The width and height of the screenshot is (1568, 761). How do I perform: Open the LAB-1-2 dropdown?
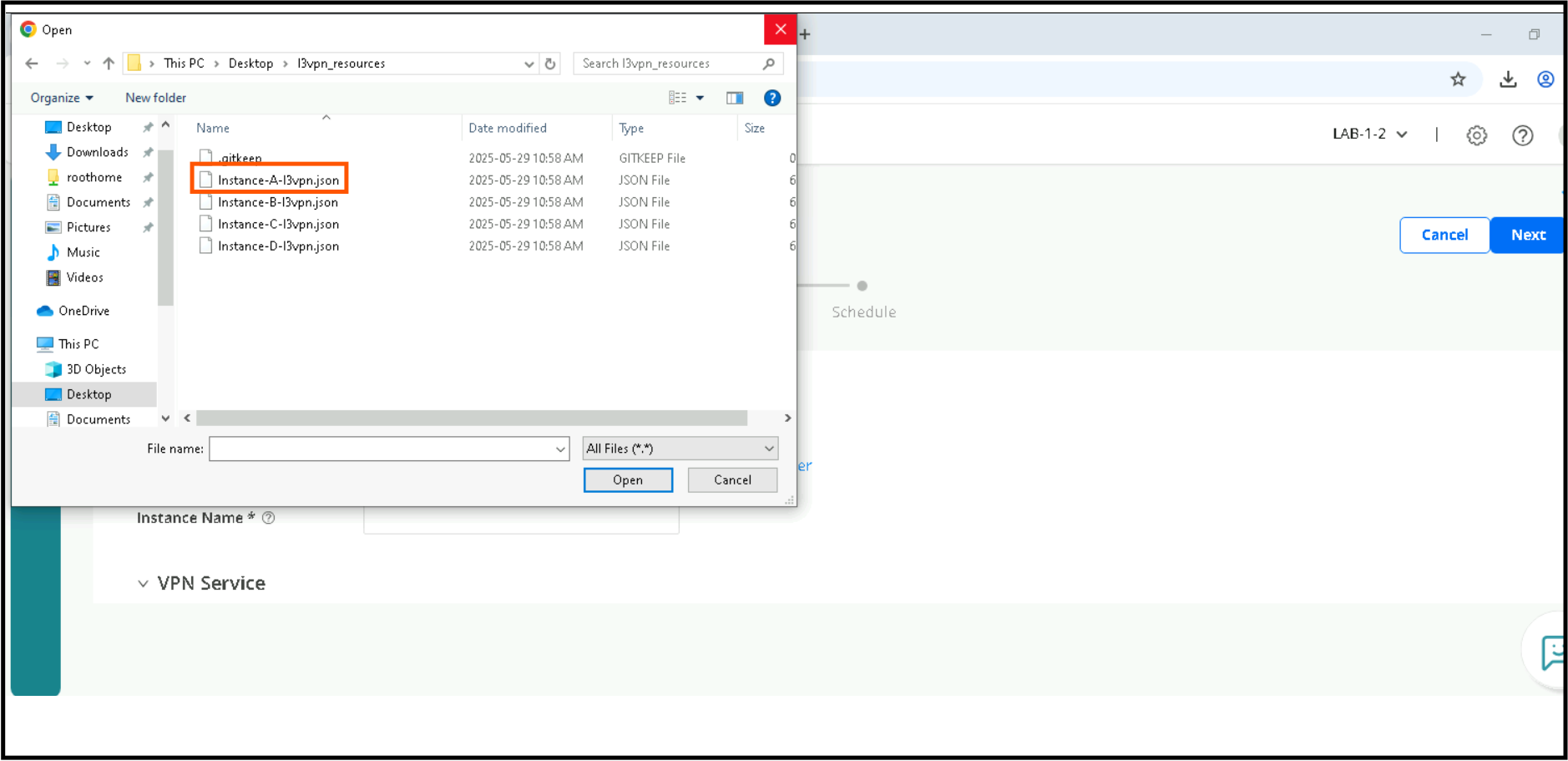[1369, 134]
